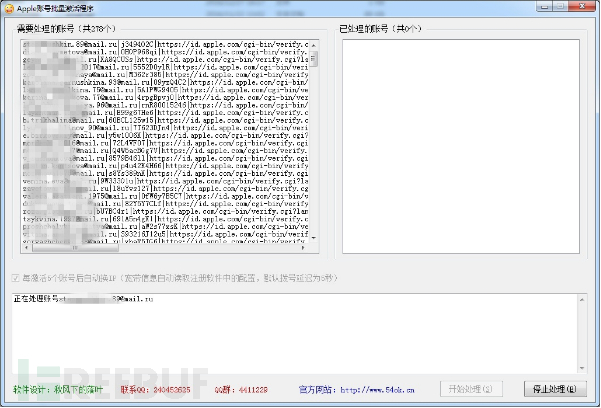
Task: Minimize the Apple account activation window
Action: click(x=545, y=7)
